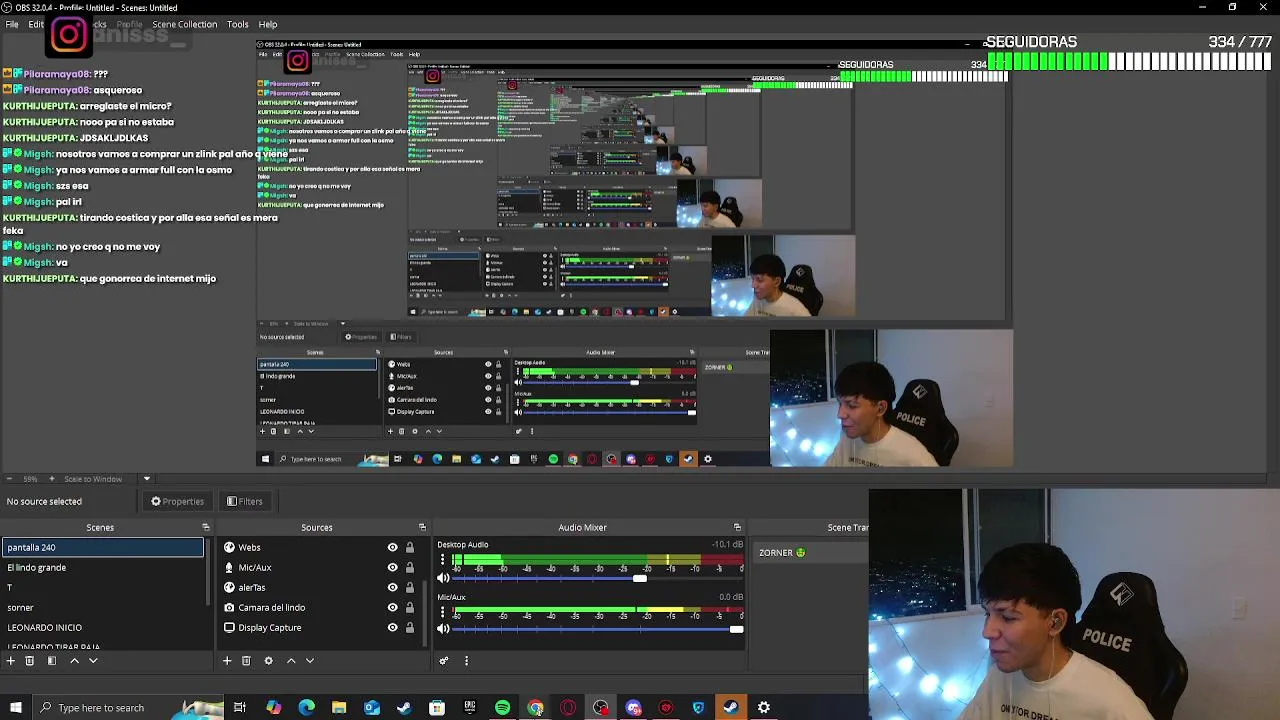Select the pantalla 240 scene
The image size is (1280, 720).
(x=103, y=547)
